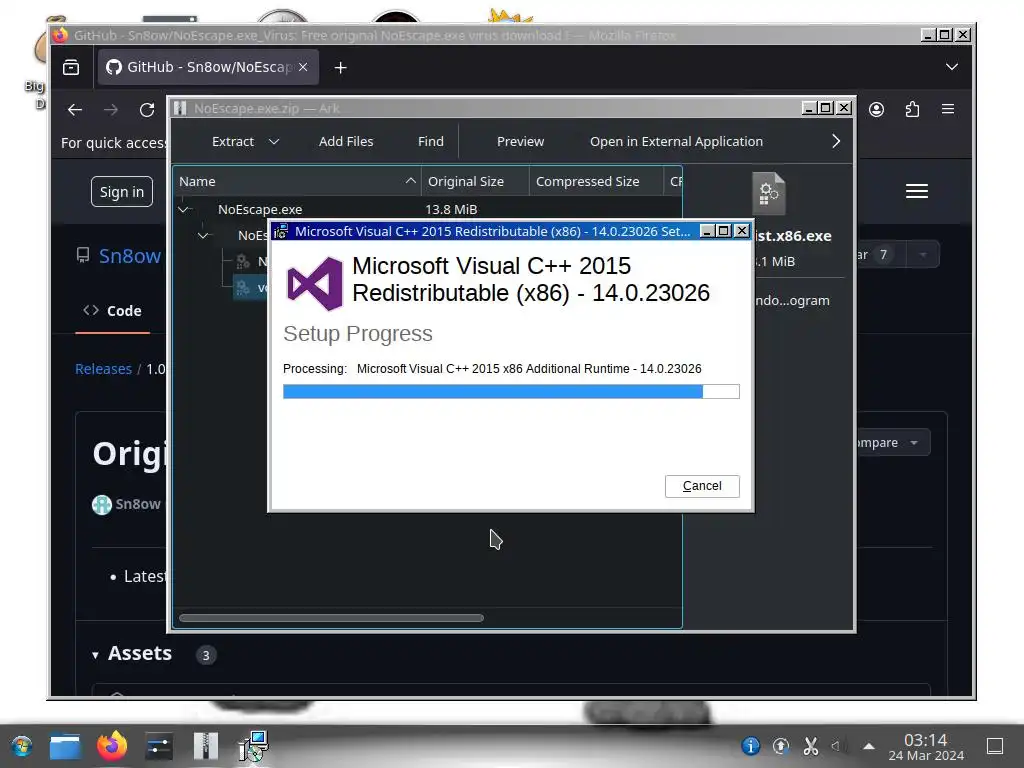This screenshot has width=1024, height=768.
Task: Sort by the Name column header
Action: pyautogui.click(x=297, y=182)
